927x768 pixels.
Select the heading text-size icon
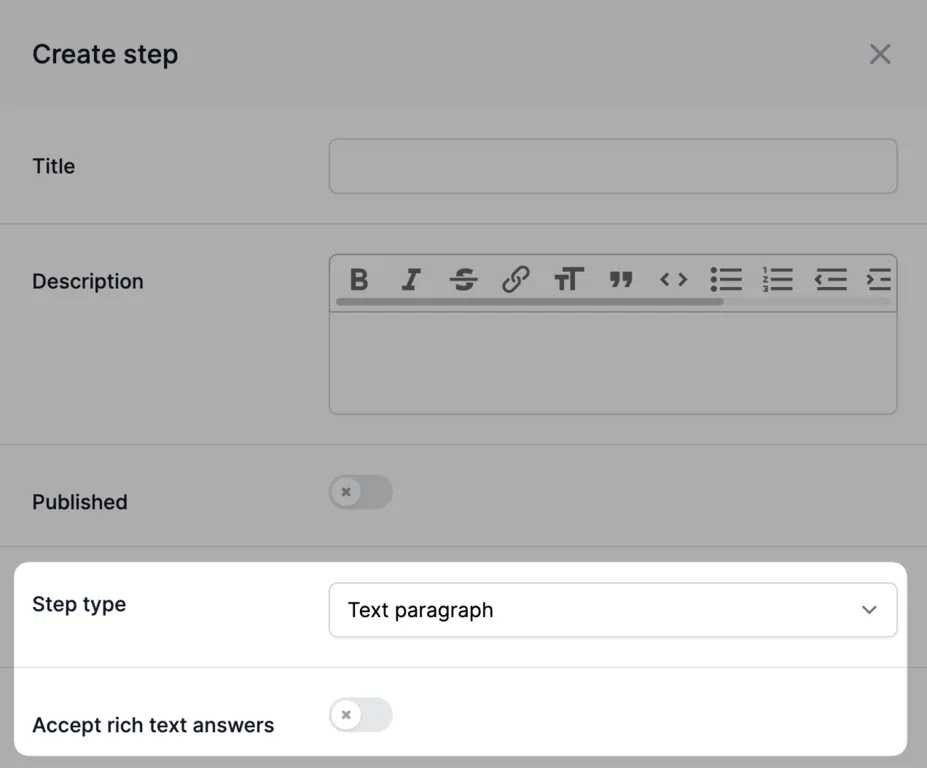(569, 279)
